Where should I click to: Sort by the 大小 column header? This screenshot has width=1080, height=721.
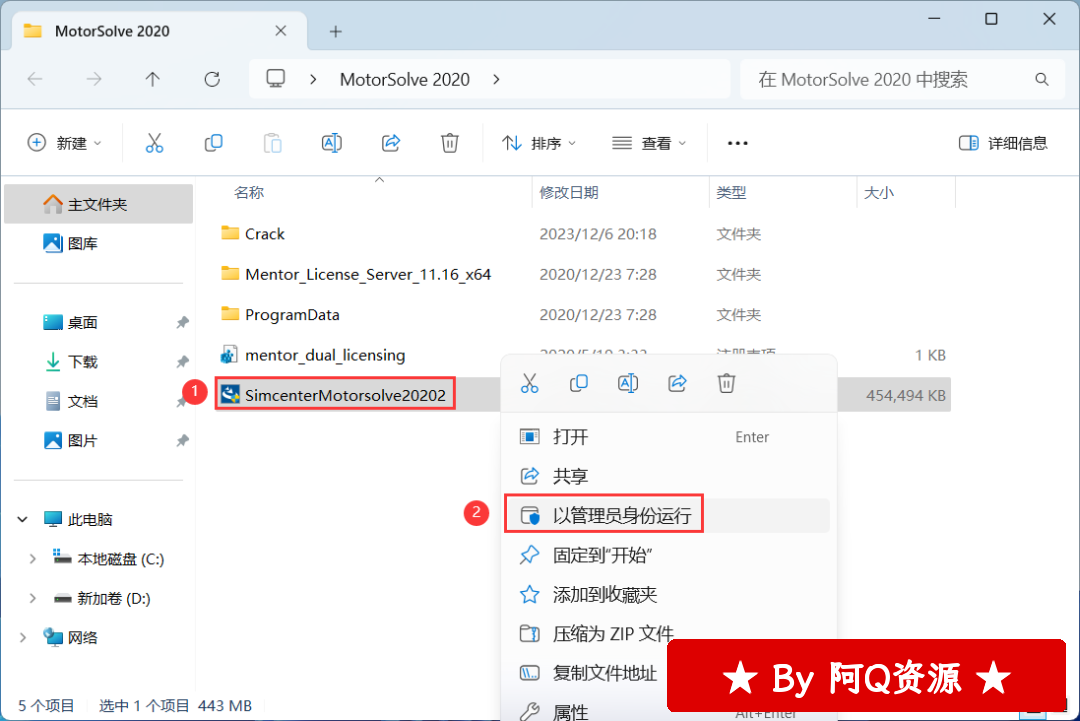point(879,193)
